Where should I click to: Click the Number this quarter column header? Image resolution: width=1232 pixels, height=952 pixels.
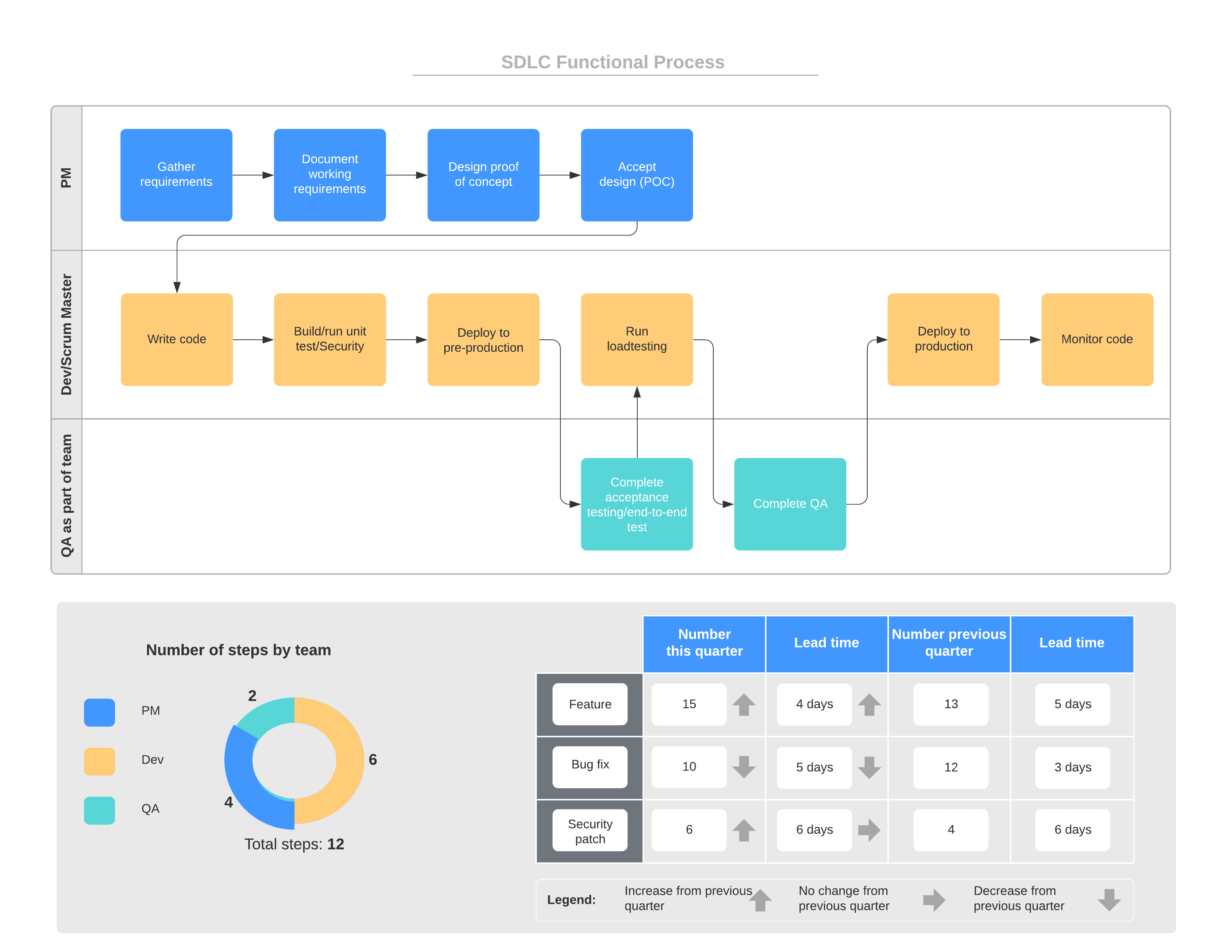[x=704, y=643]
